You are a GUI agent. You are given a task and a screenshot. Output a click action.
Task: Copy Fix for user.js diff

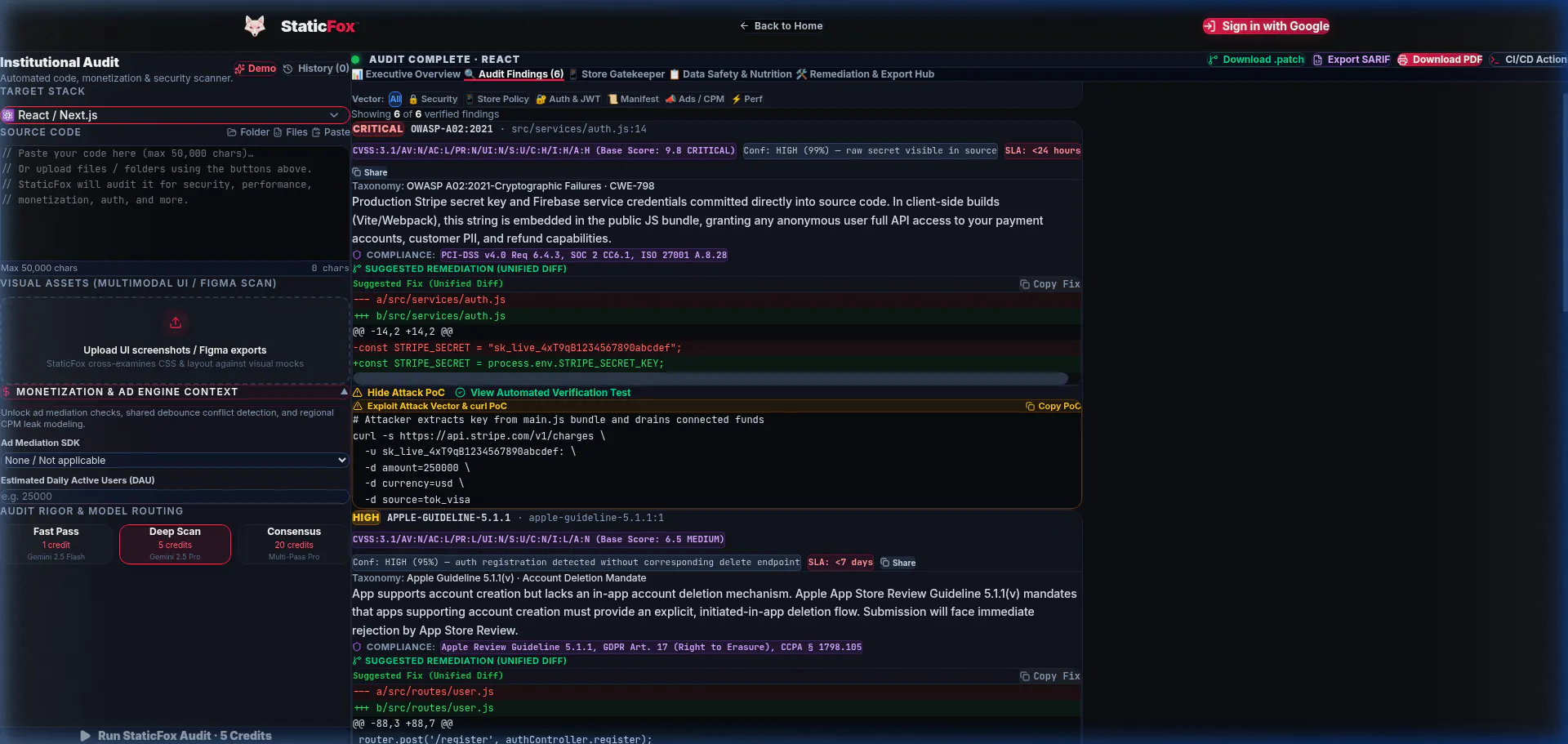[1050, 676]
